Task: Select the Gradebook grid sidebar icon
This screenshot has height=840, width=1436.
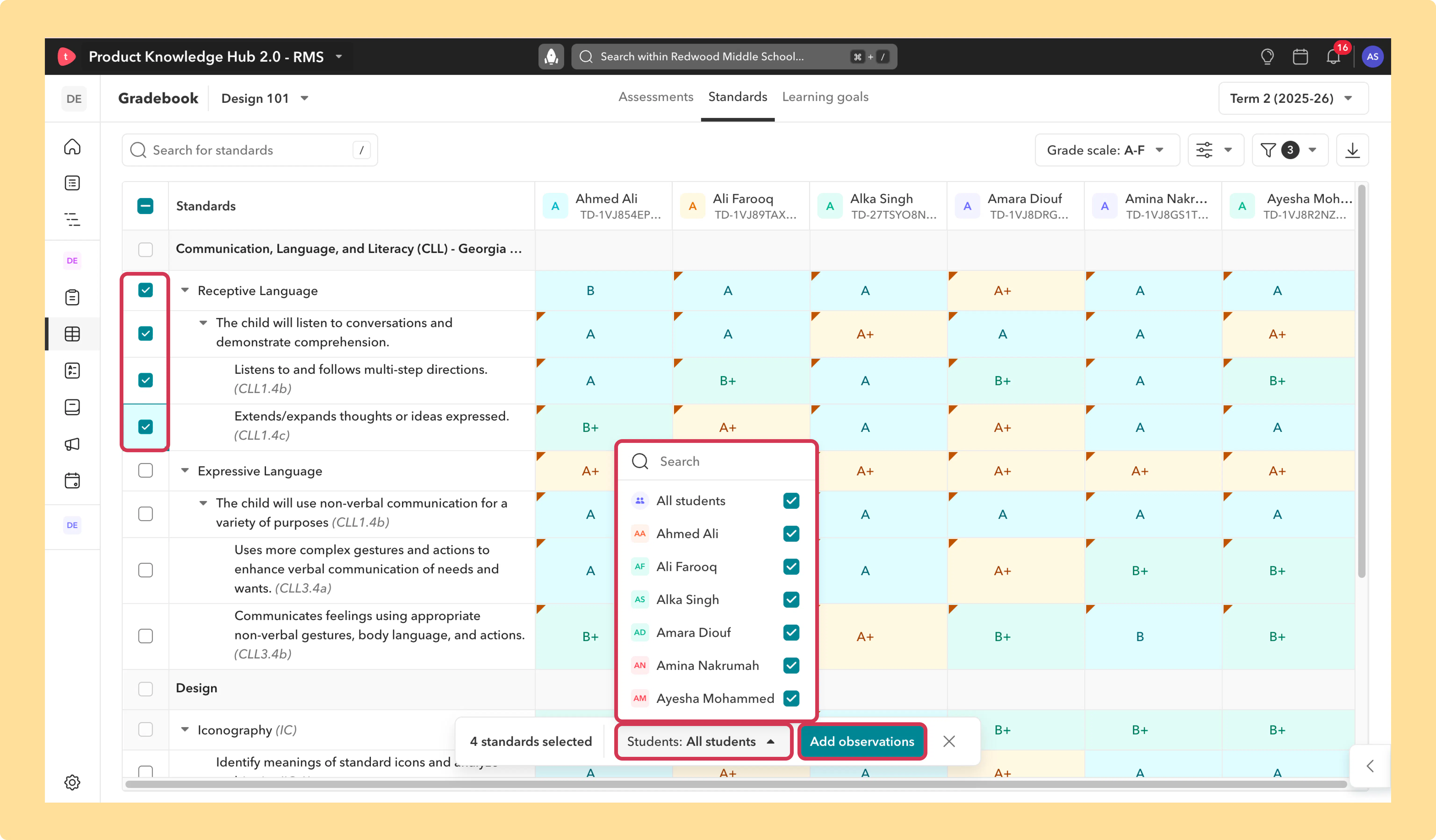Action: [x=72, y=334]
